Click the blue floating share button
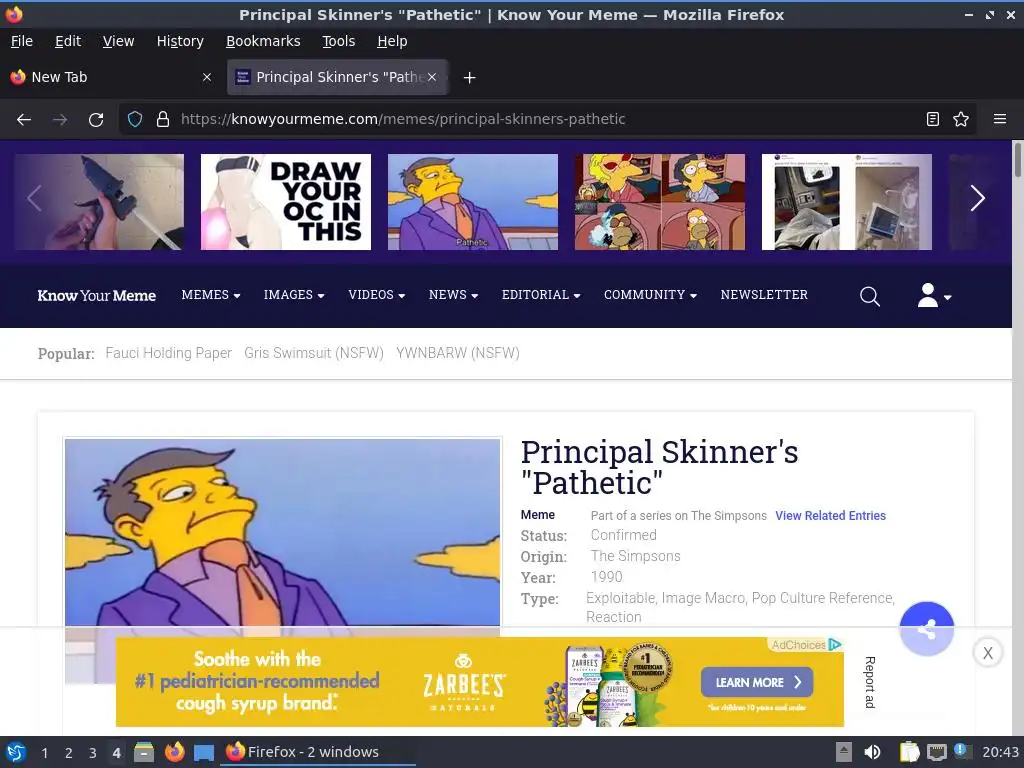 pyautogui.click(x=926, y=629)
